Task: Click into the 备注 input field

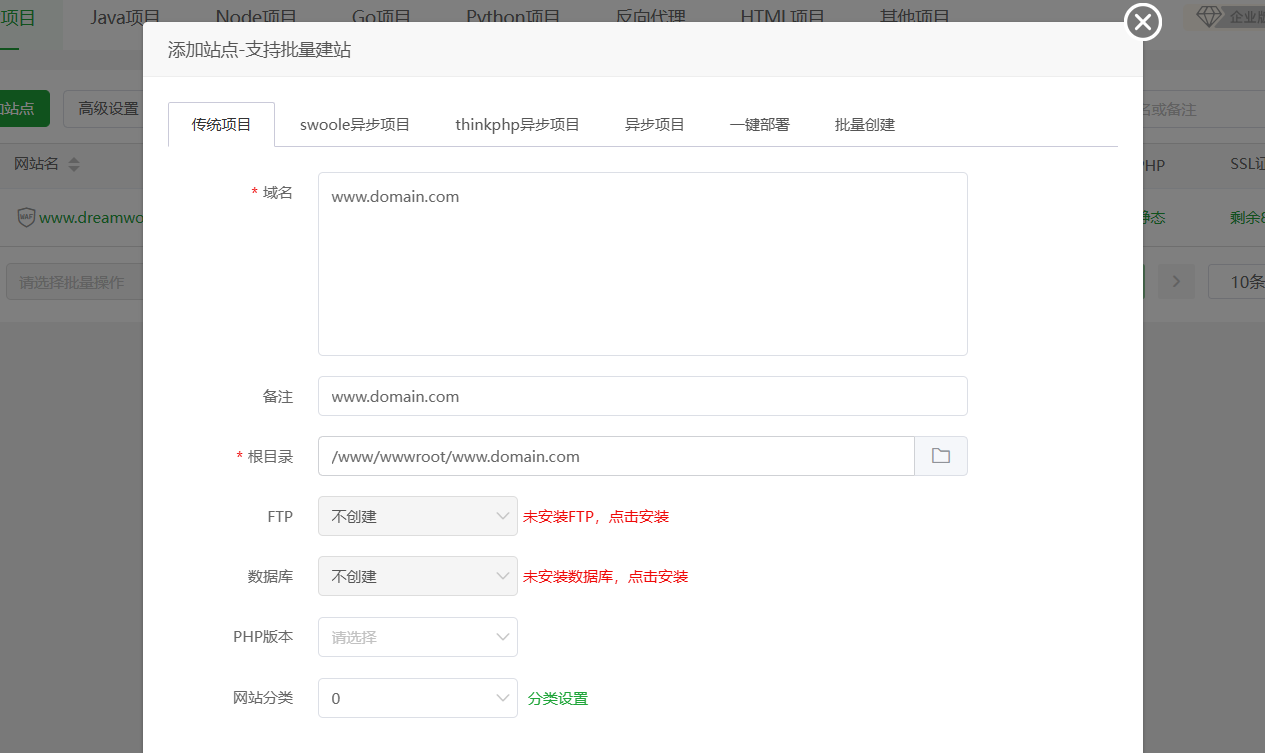Action: point(642,396)
